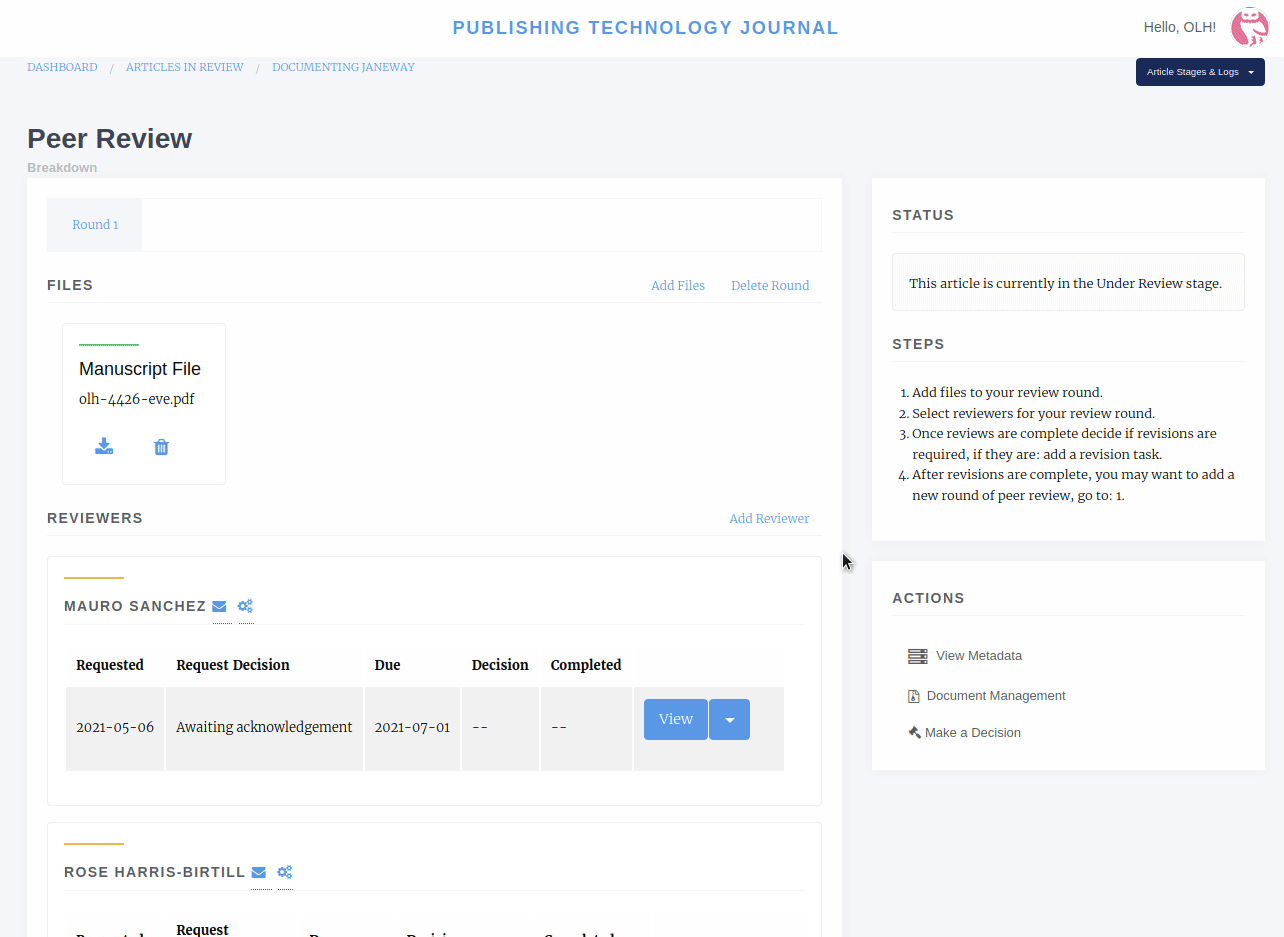This screenshot has width=1284, height=937.
Task: Open settings cogs for Mauro Sanchez
Action: [245, 606]
